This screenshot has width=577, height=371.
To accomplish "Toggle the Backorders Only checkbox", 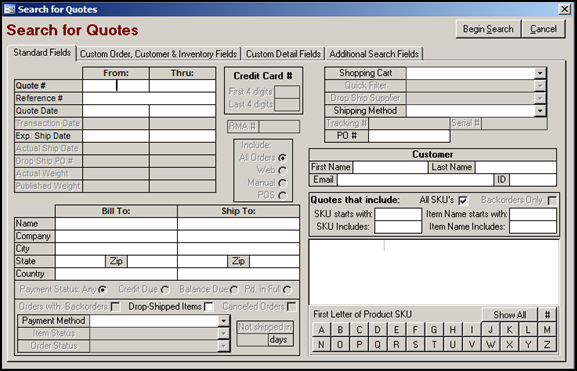I will coord(552,201).
